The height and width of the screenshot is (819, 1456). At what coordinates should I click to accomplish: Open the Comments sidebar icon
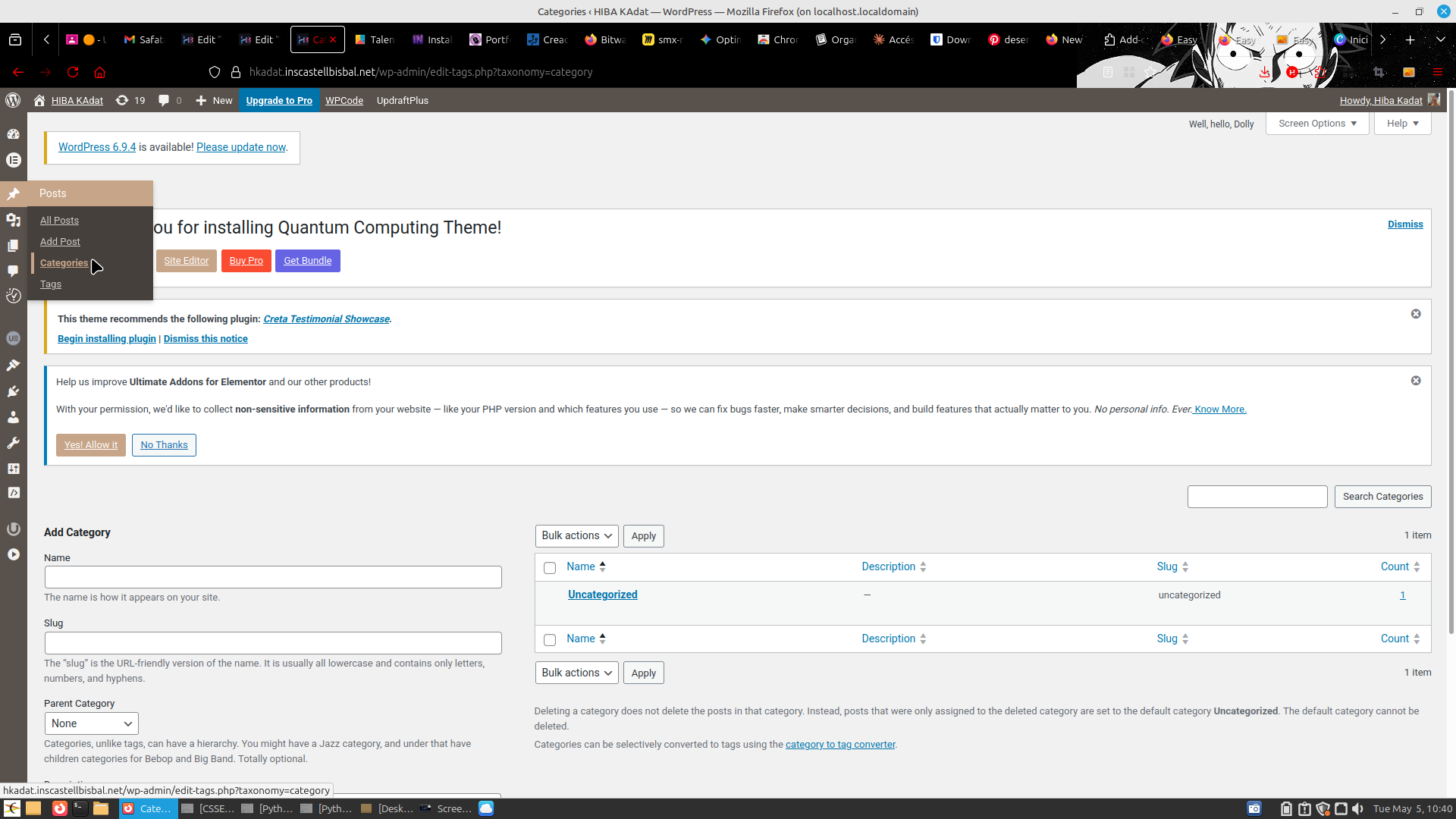tap(13, 271)
